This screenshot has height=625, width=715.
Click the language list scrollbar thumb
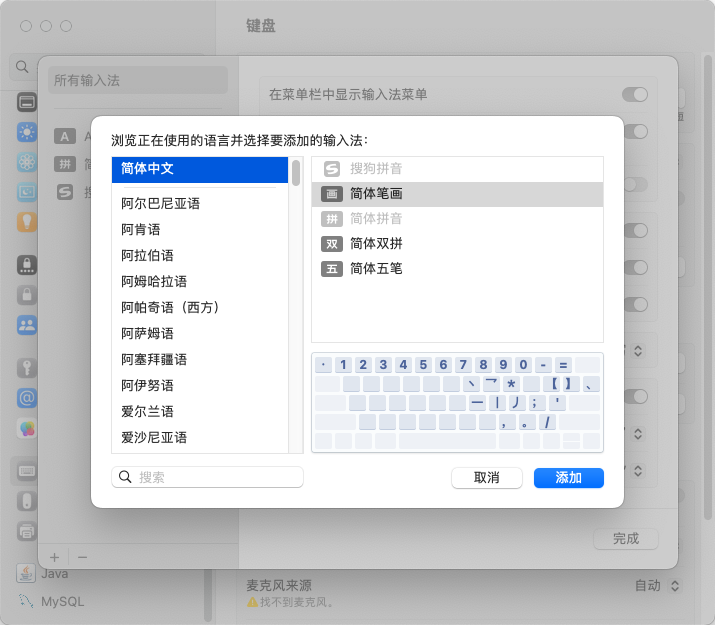tap(296, 173)
